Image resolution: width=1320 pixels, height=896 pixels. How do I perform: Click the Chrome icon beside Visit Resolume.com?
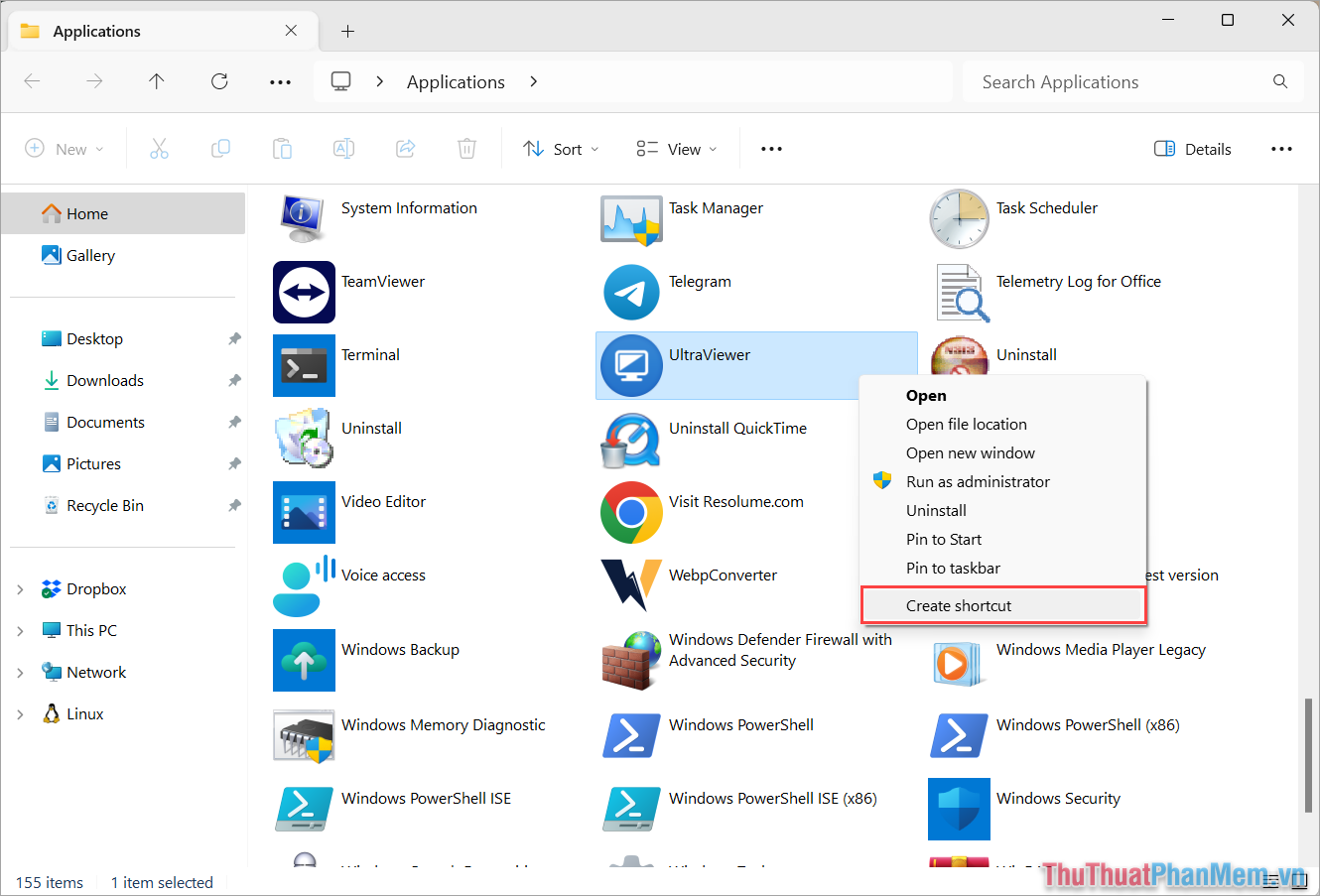tap(631, 513)
